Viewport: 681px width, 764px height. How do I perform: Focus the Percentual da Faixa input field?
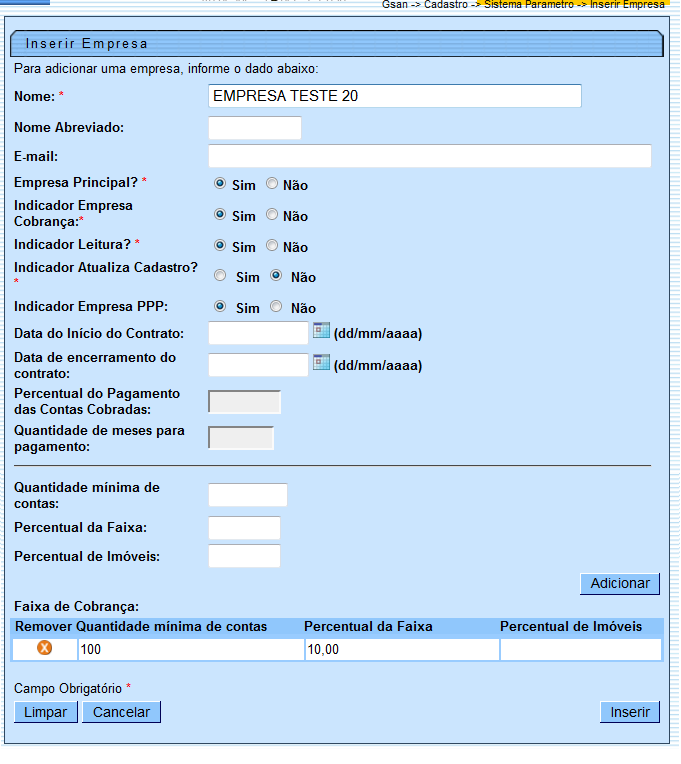pos(244,527)
